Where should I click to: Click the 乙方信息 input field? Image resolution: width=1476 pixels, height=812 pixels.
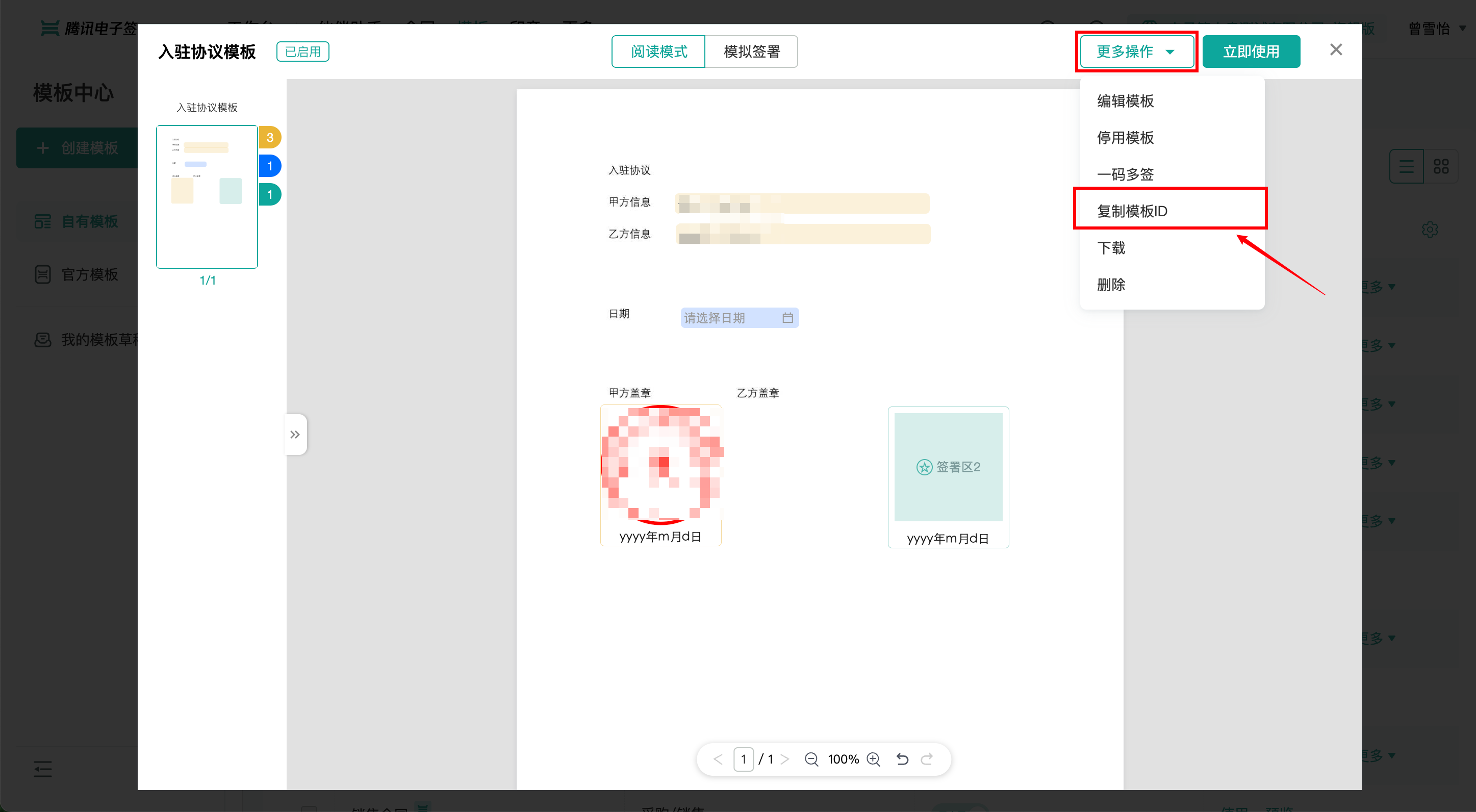coord(803,234)
